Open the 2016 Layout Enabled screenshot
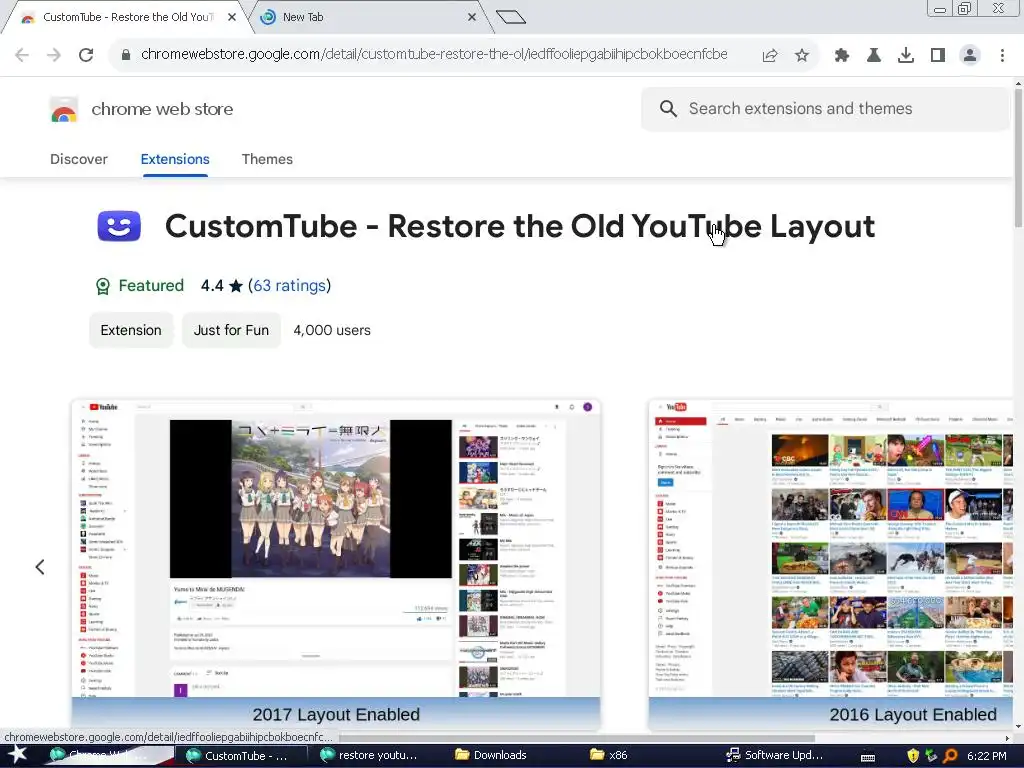This screenshot has width=1024, height=768. coord(830,565)
